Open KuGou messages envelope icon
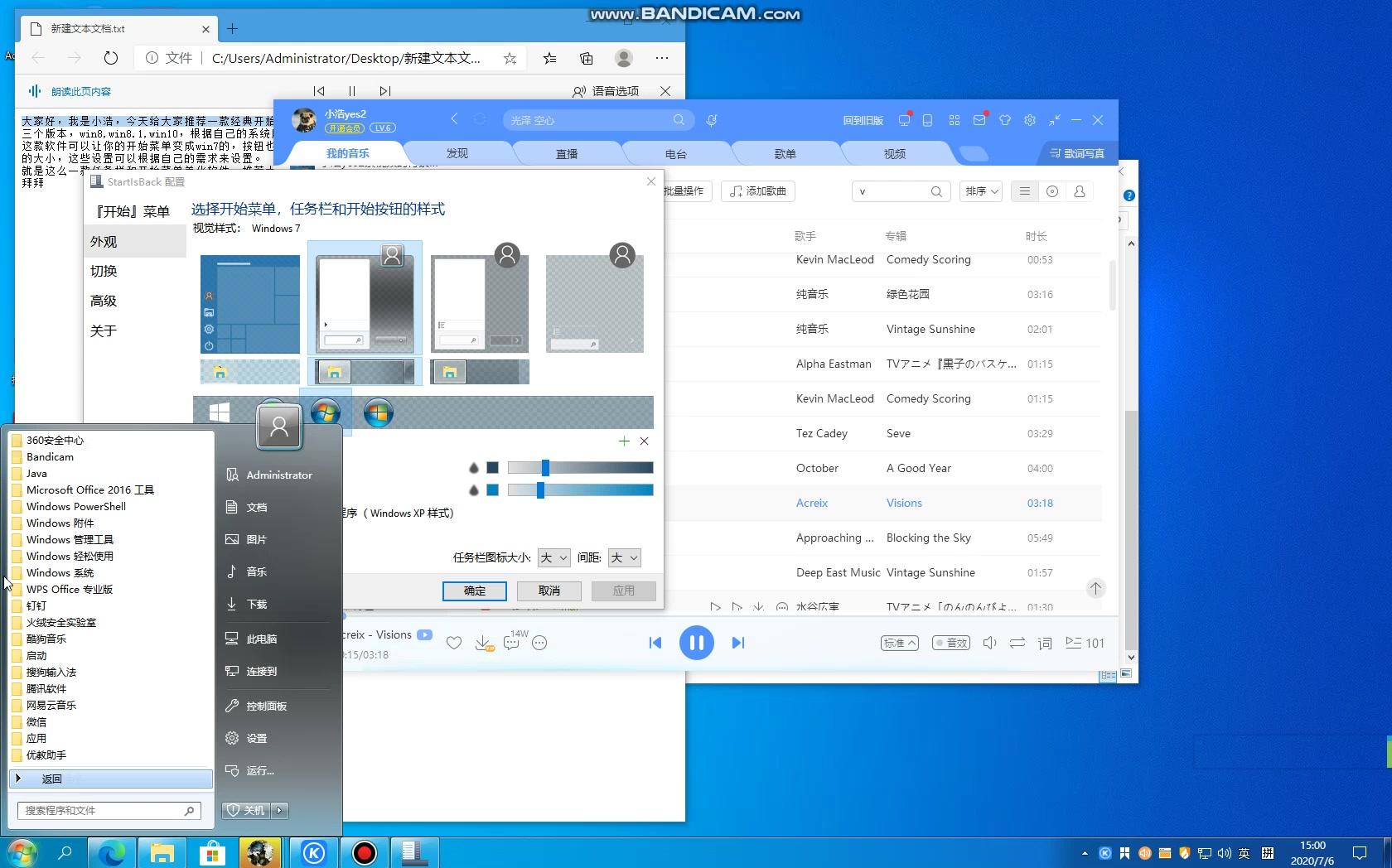This screenshot has width=1392, height=868. coord(979,120)
